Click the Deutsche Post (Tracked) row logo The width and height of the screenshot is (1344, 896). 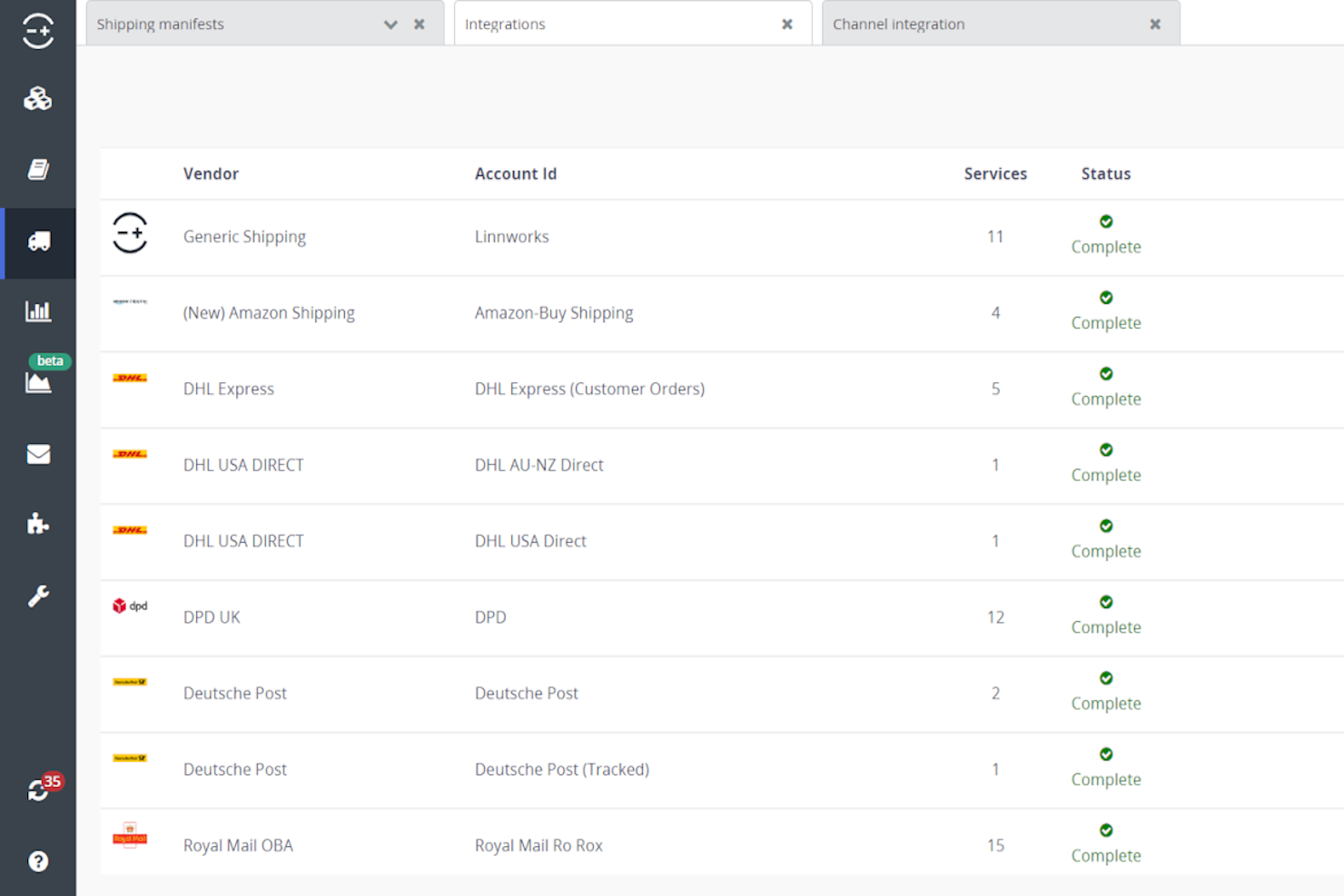130,758
